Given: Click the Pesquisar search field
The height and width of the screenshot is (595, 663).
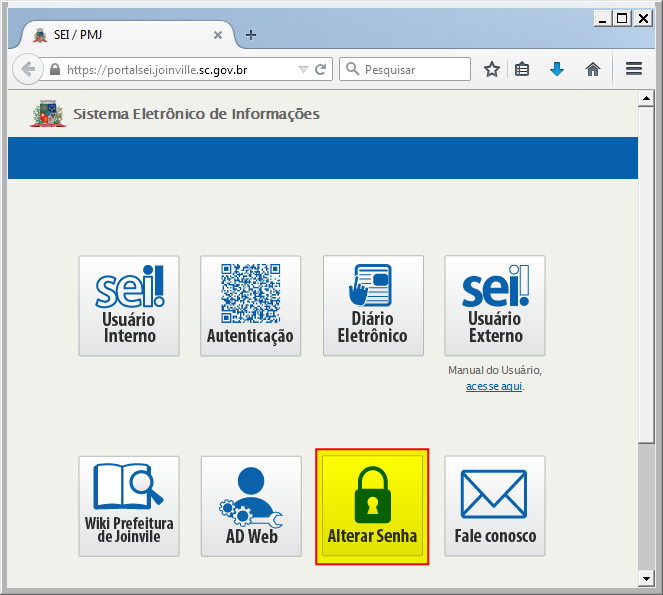Looking at the screenshot, I should 405,69.
